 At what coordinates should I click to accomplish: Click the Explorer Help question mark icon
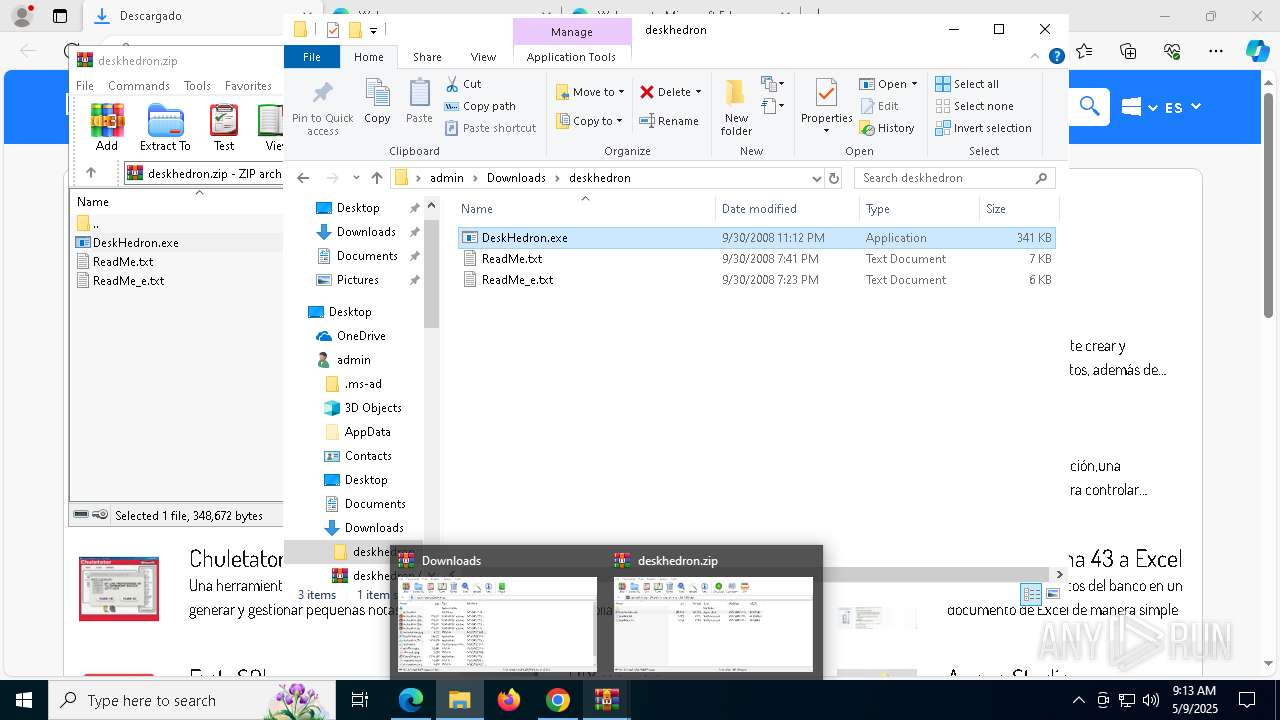(x=1056, y=57)
